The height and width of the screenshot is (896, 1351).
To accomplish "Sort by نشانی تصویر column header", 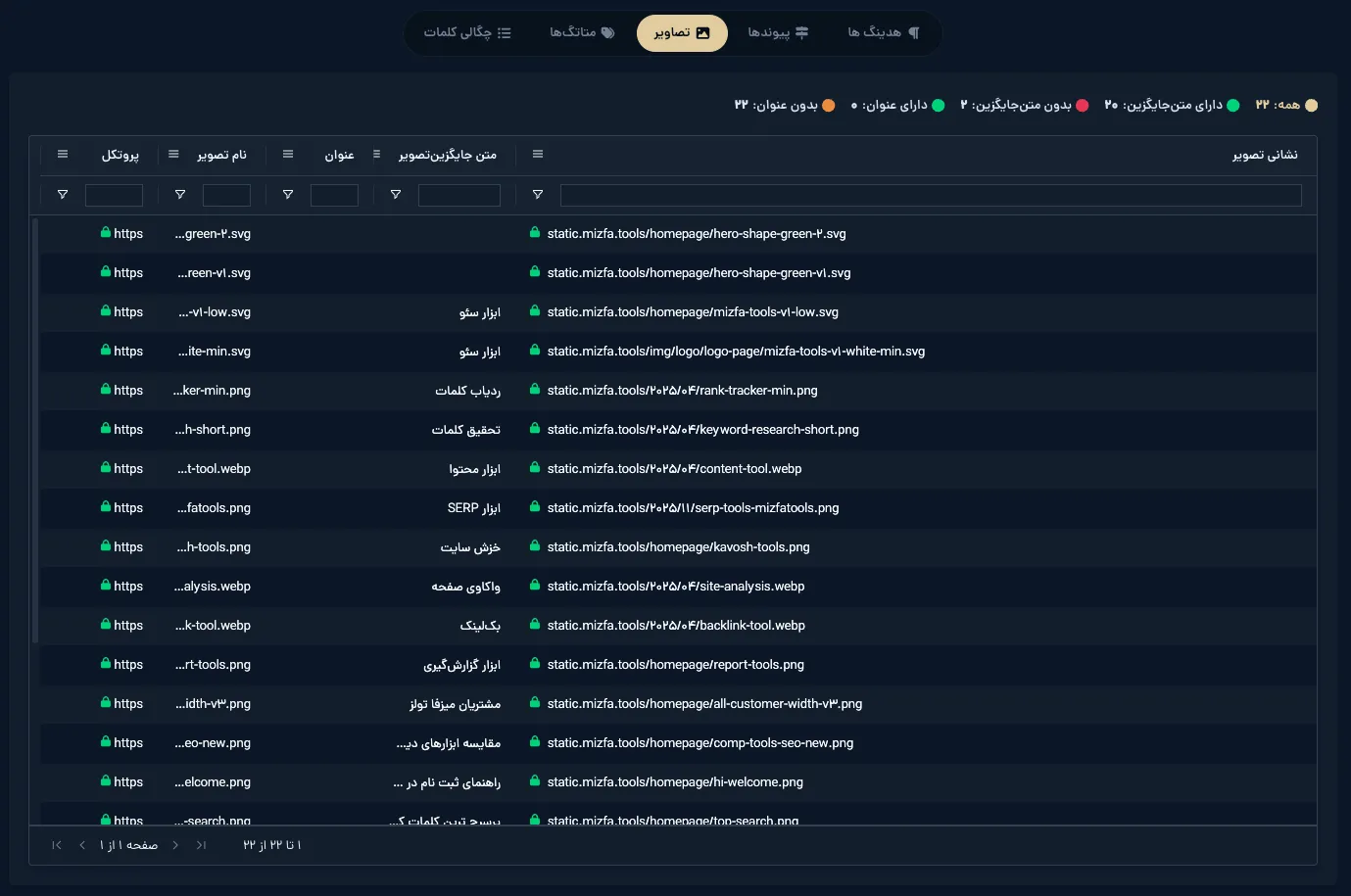I will [1265, 155].
